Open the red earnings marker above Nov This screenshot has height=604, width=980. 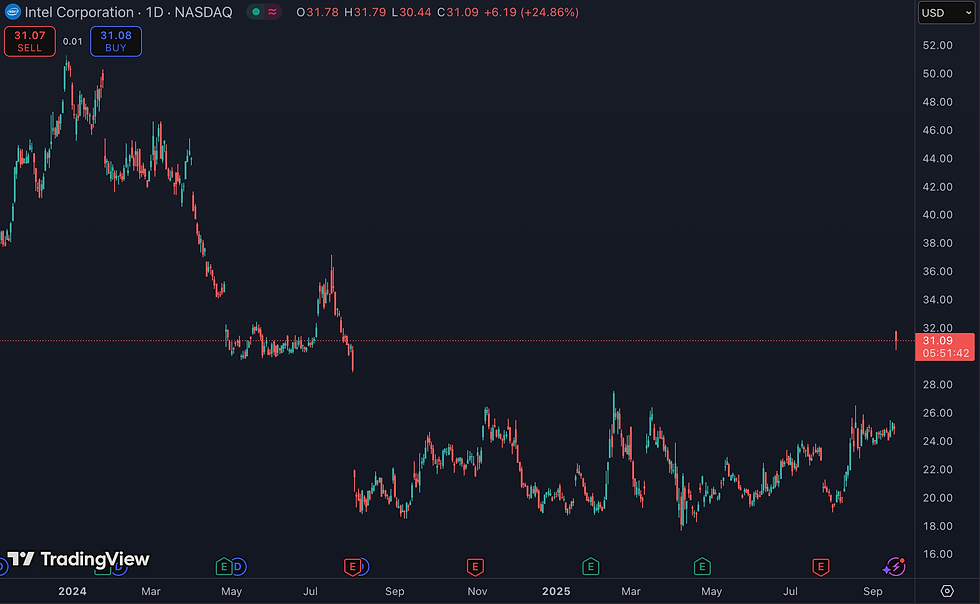click(x=475, y=567)
